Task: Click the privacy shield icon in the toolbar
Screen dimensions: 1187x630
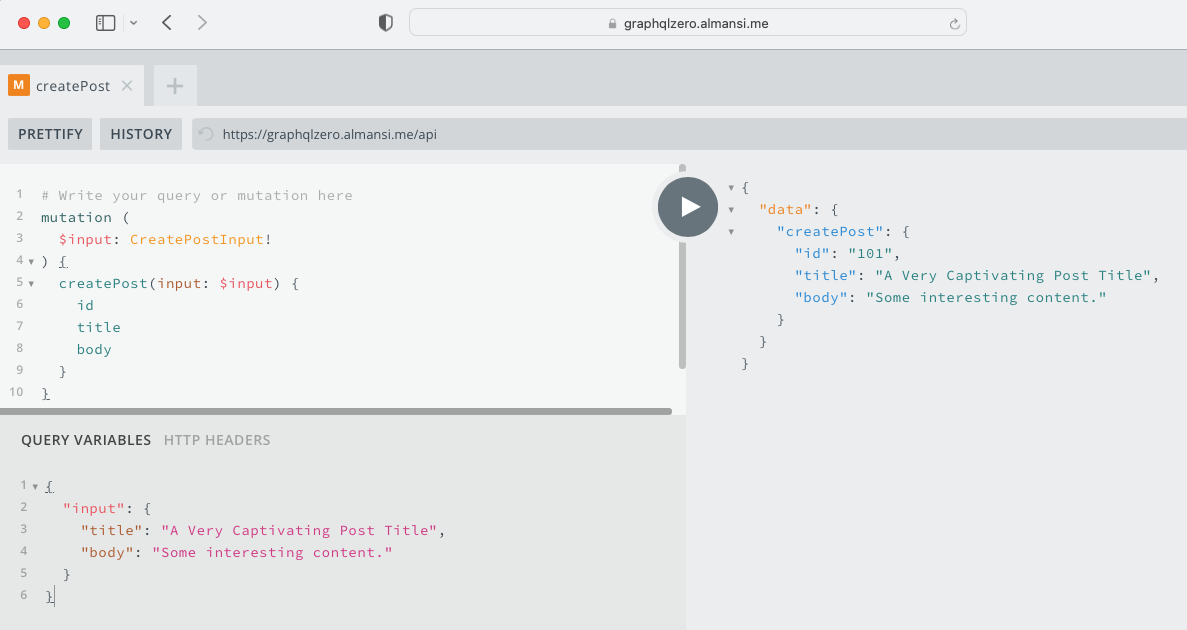Action: click(x=384, y=22)
